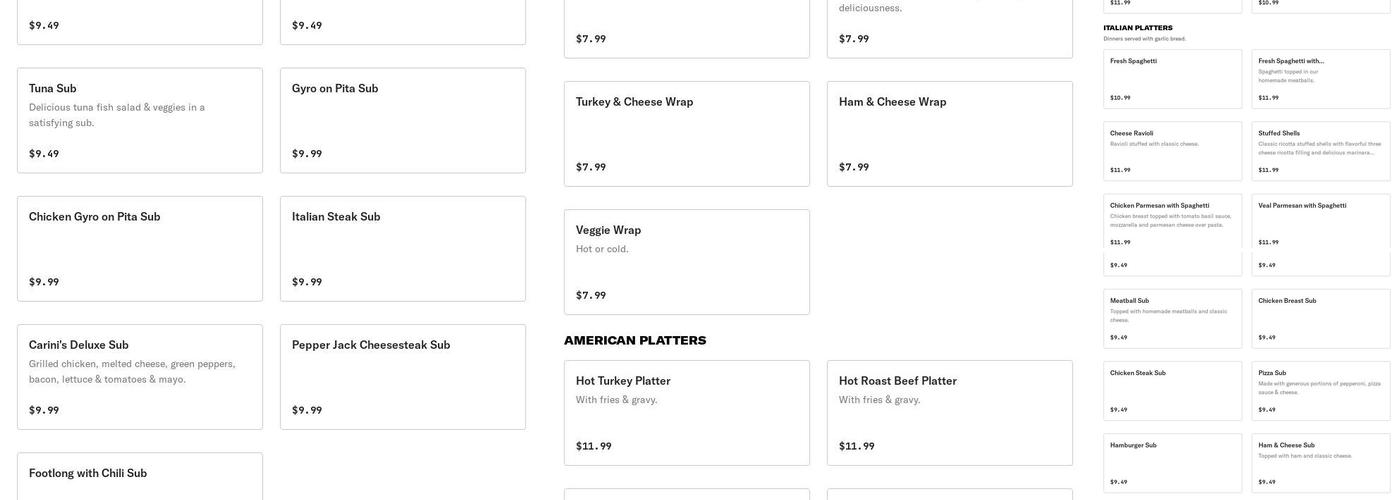Viewport: 1400px width, 500px height.
Task: Choose the Veggie Wrap menu item
Action: (x=686, y=261)
